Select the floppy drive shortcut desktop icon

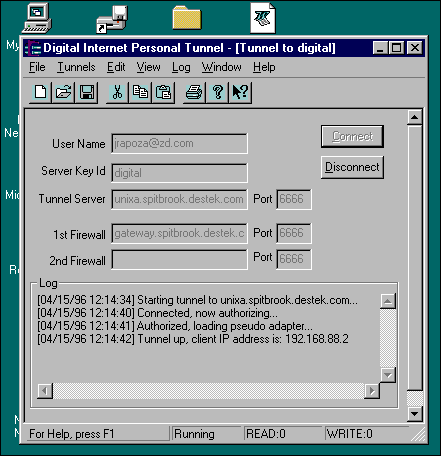coord(112,19)
